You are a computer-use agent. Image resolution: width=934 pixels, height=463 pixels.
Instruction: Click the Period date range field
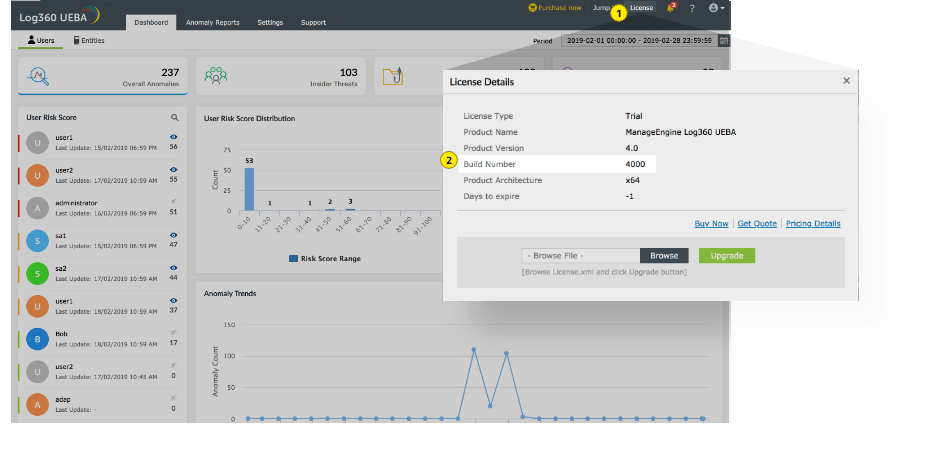[x=639, y=41]
